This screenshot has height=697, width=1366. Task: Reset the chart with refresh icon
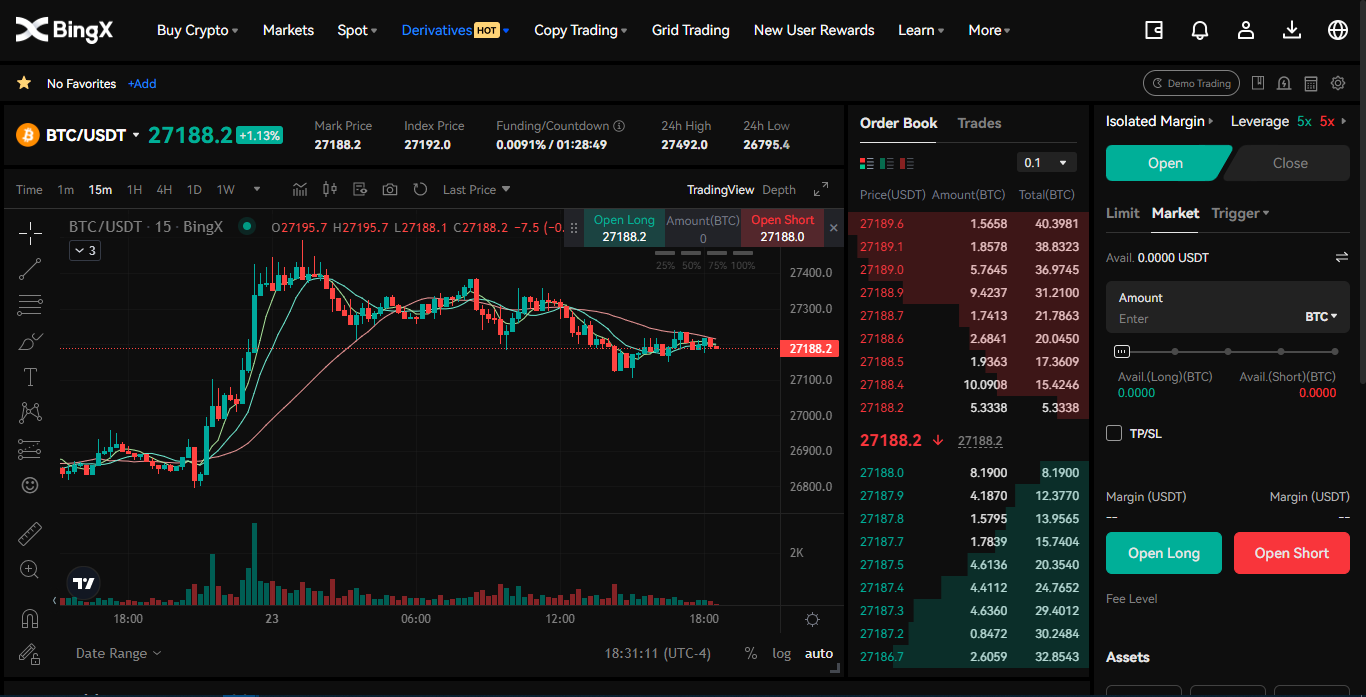pyautogui.click(x=420, y=189)
